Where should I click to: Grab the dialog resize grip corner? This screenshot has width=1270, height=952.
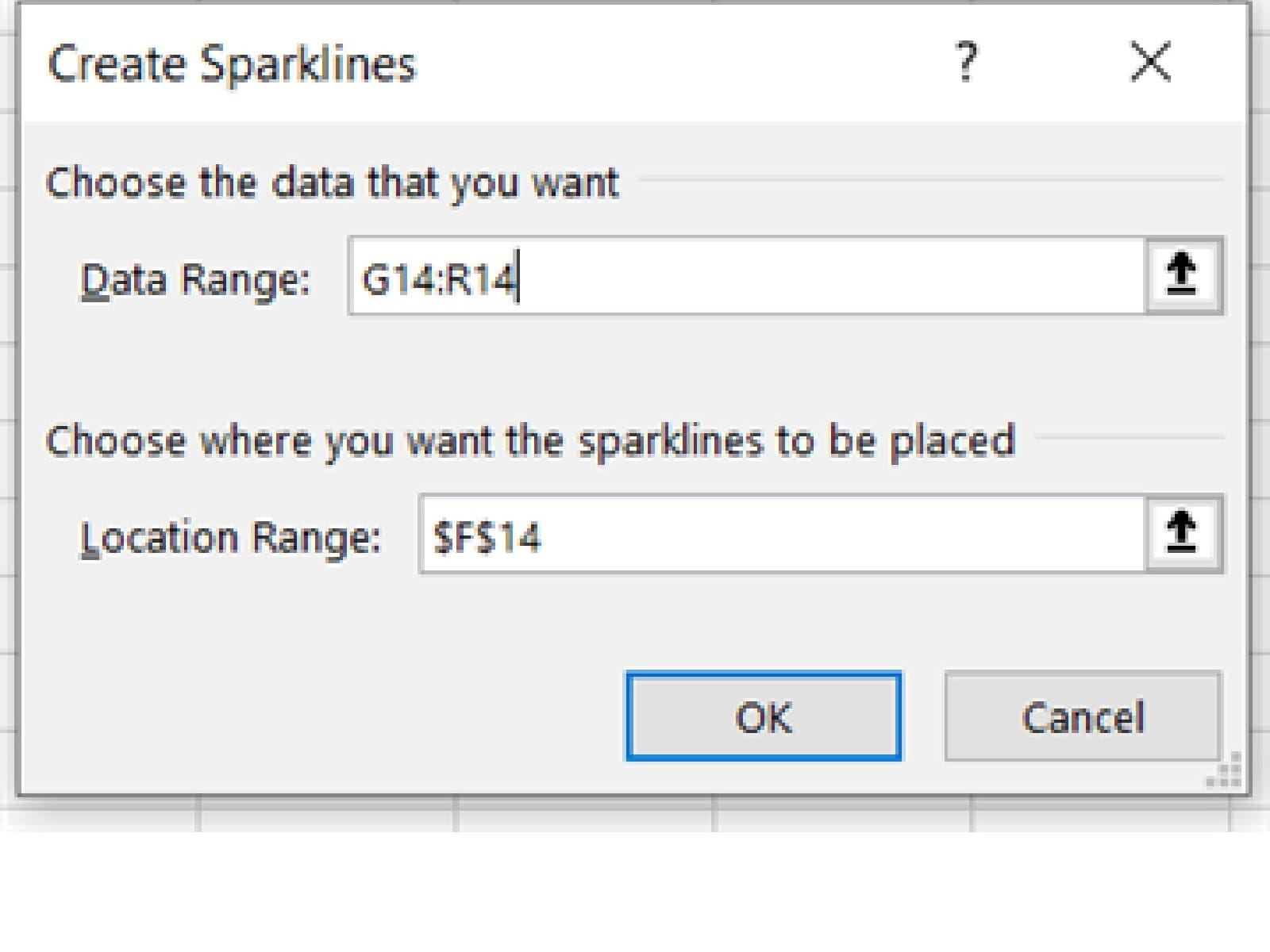coord(1227,772)
